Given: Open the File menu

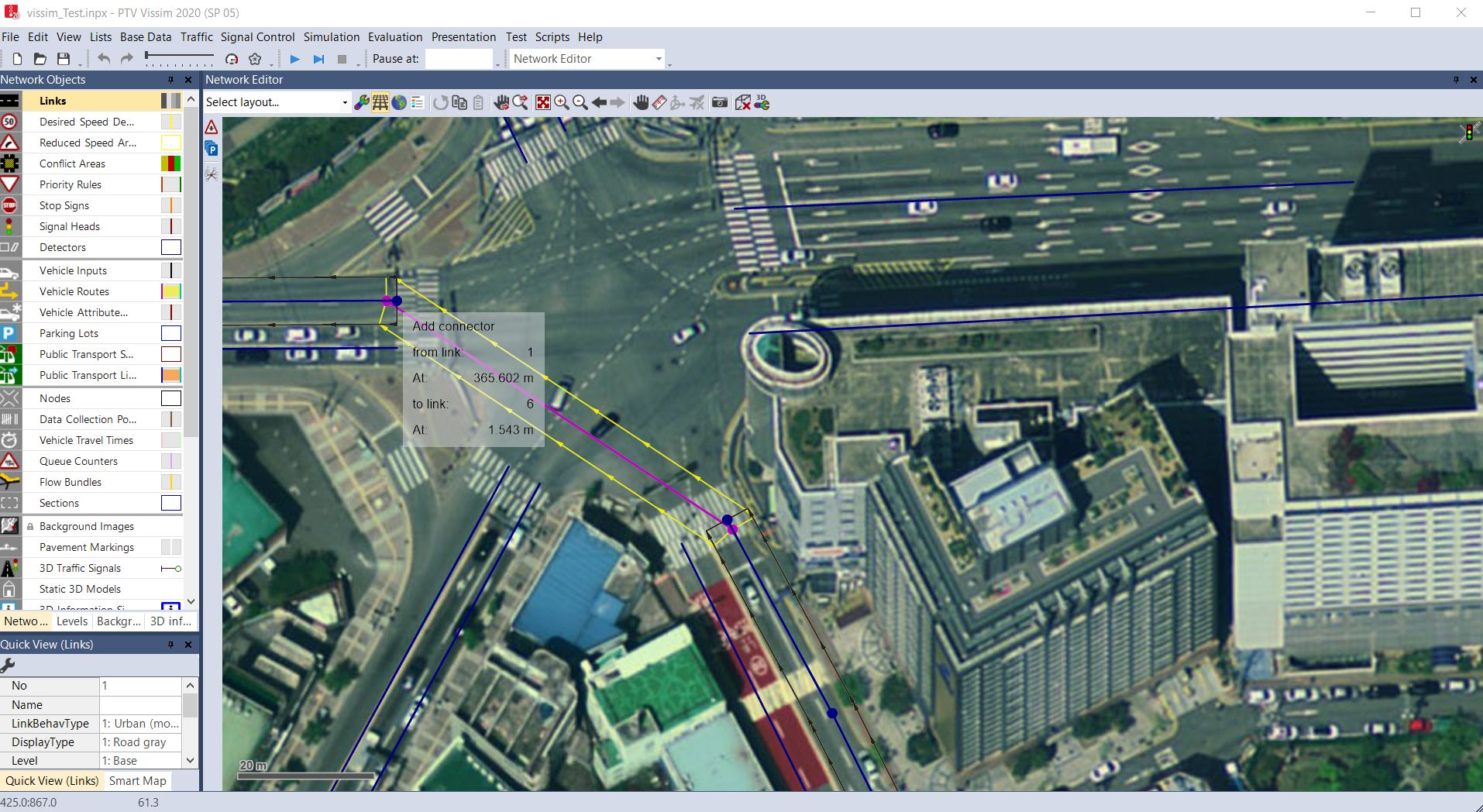Looking at the screenshot, I should tap(10, 37).
